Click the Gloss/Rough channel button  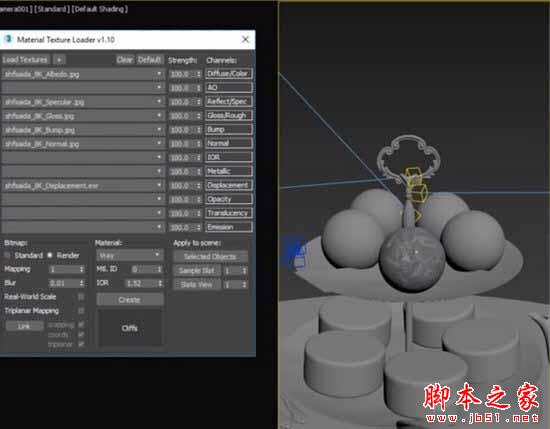click(228, 115)
